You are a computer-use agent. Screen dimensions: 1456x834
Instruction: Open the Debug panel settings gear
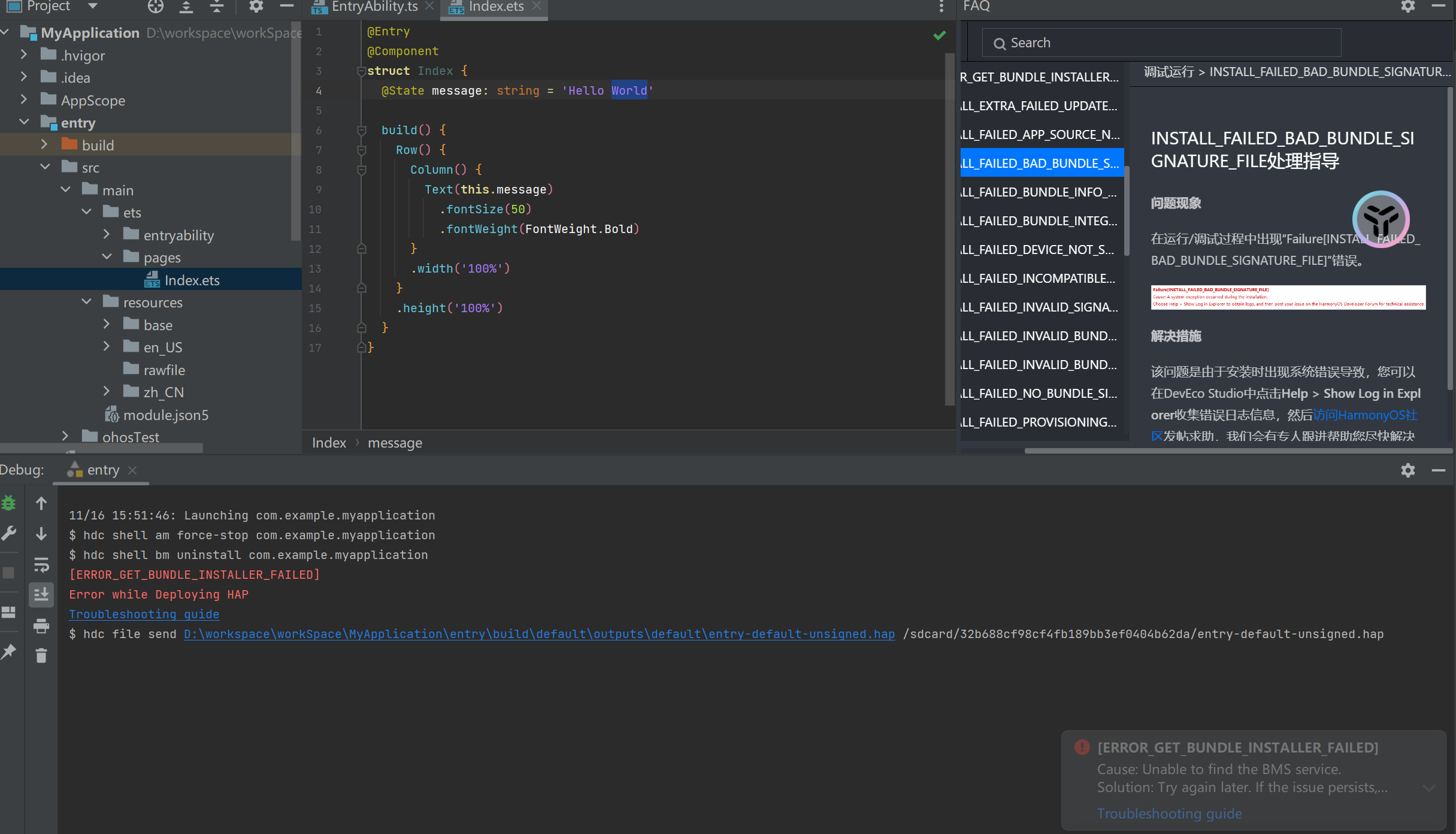1408,470
